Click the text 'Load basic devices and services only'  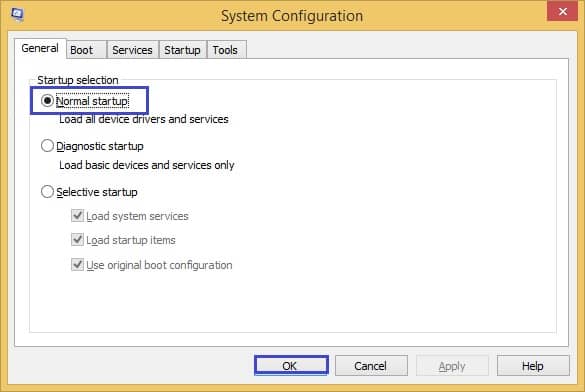pyautogui.click(x=147, y=165)
